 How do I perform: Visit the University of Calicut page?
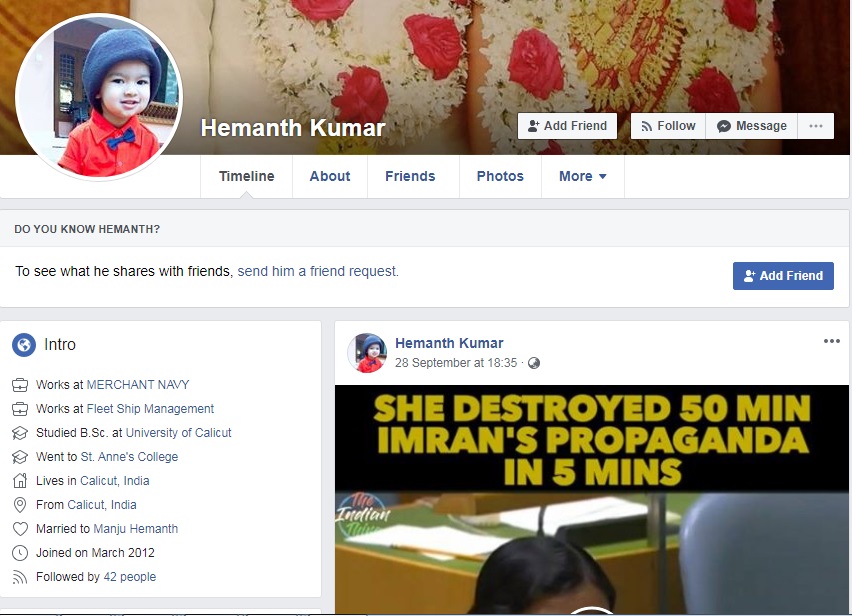[x=179, y=433]
